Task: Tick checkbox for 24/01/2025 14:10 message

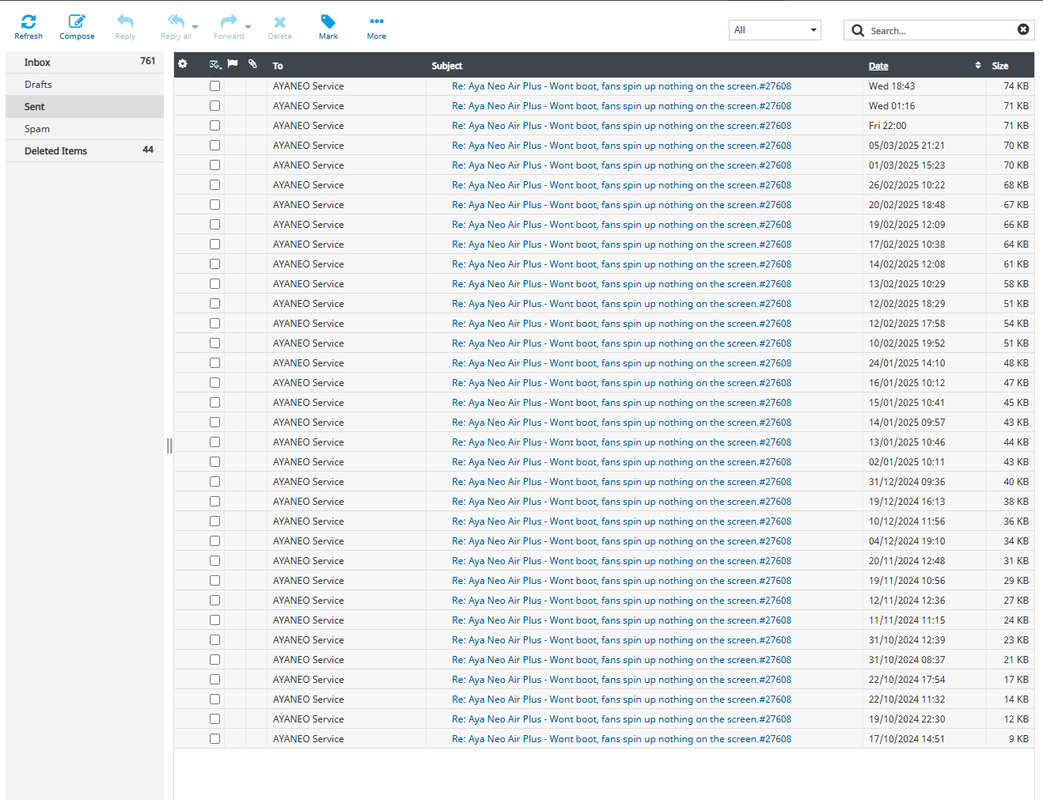Action: (215, 362)
